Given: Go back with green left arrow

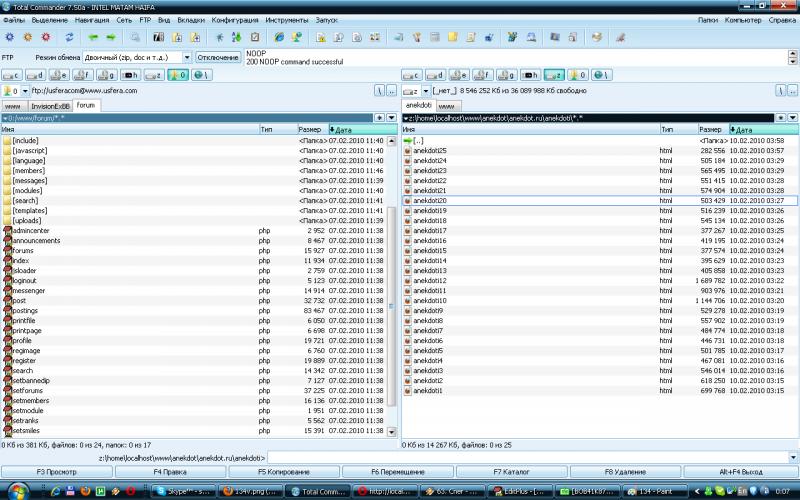Looking at the screenshot, I should (93, 37).
